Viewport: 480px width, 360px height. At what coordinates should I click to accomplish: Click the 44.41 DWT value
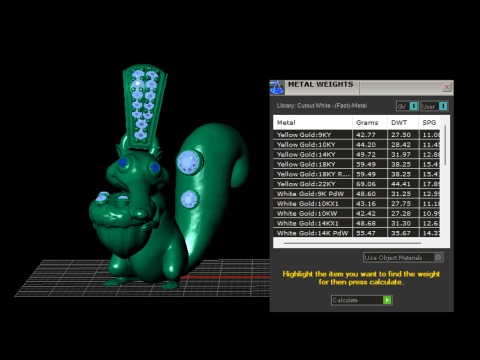(x=401, y=184)
